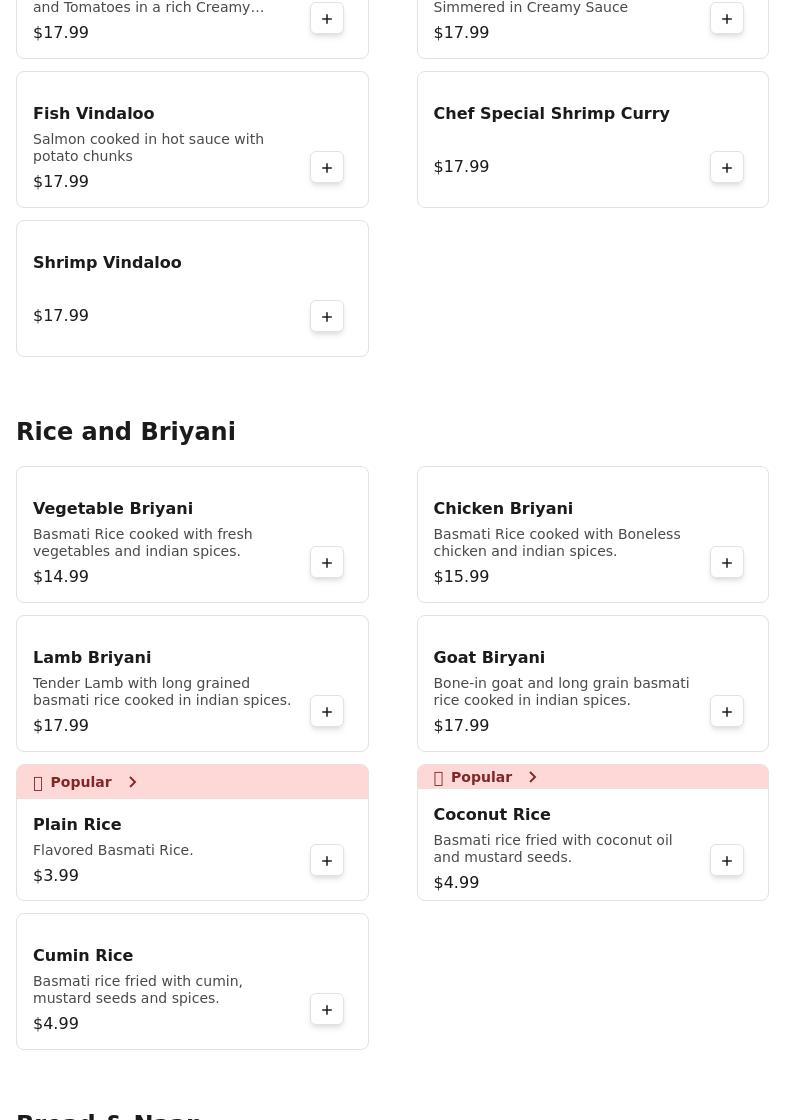Click plus icon beside Lamb Briyani

(327, 712)
